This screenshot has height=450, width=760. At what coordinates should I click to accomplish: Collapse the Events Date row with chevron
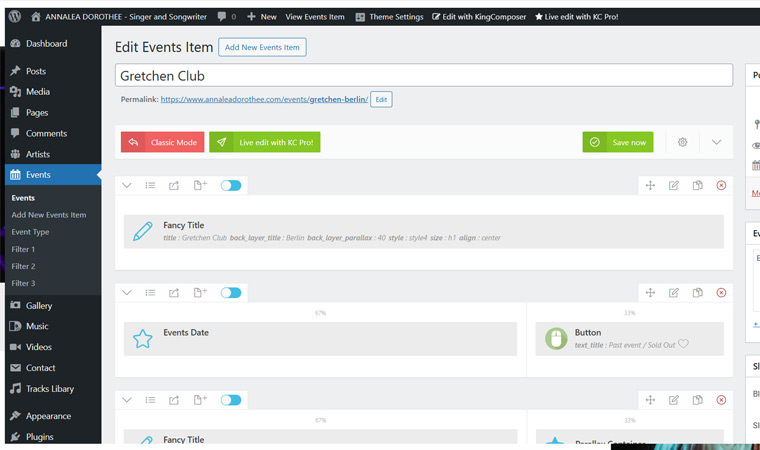pos(127,292)
